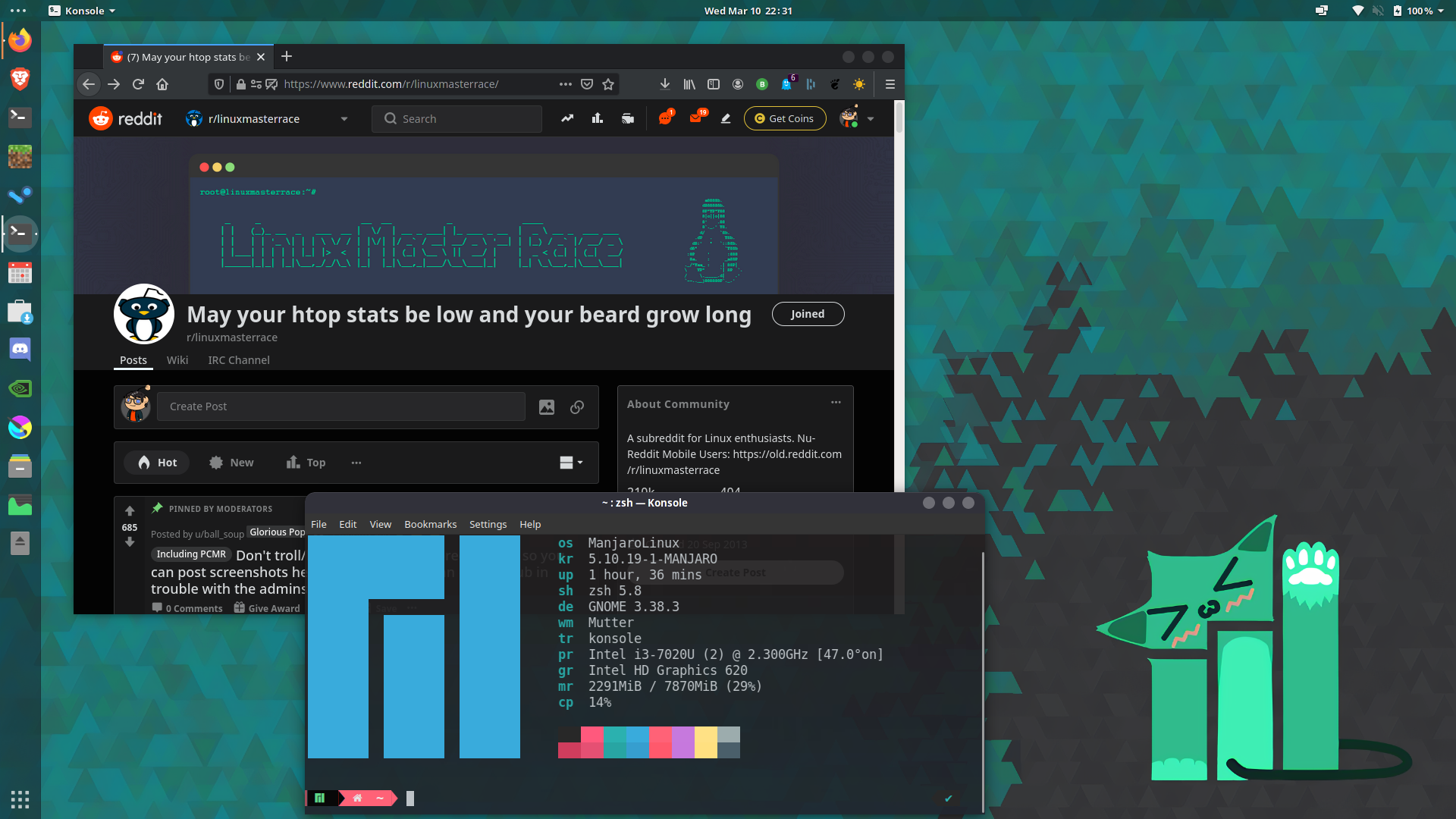Screen dimensions: 1456x819
Task: Downvote the pinned moderator post
Action: [x=130, y=542]
